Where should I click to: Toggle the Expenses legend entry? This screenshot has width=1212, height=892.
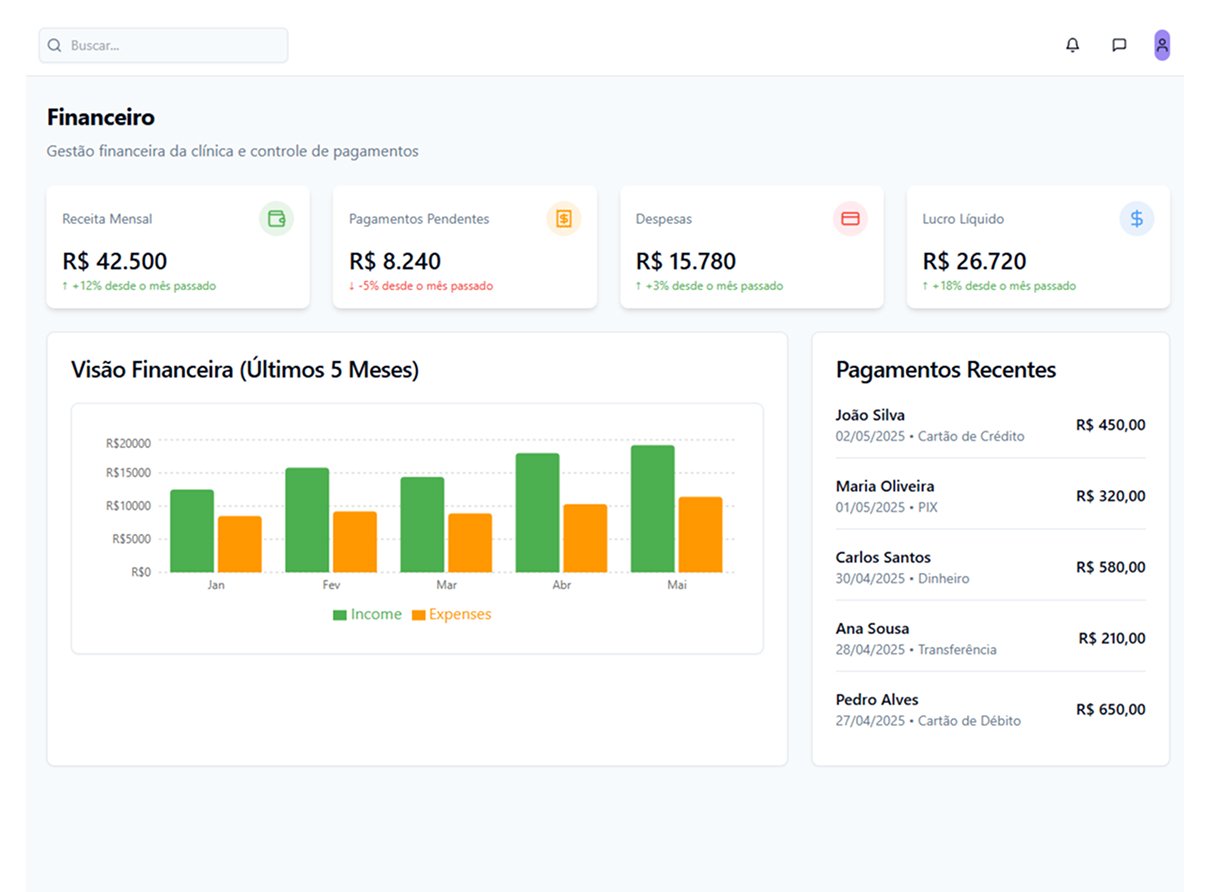coord(451,615)
